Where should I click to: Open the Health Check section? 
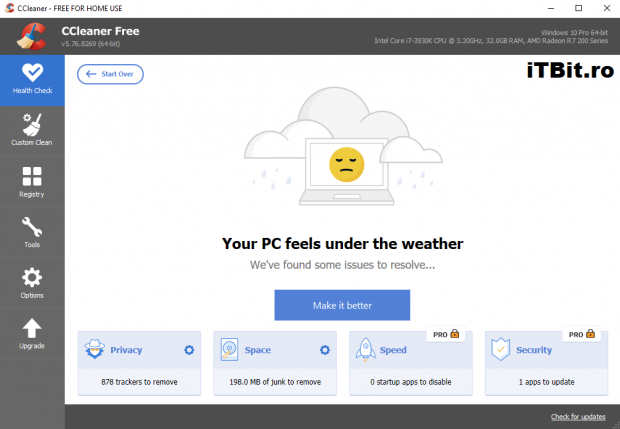click(x=32, y=78)
